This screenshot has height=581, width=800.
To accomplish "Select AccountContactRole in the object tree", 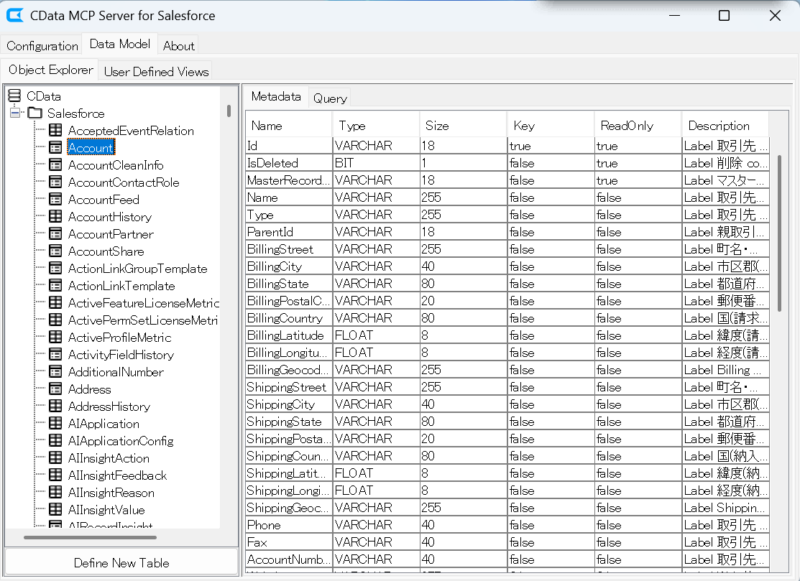I will (123, 183).
